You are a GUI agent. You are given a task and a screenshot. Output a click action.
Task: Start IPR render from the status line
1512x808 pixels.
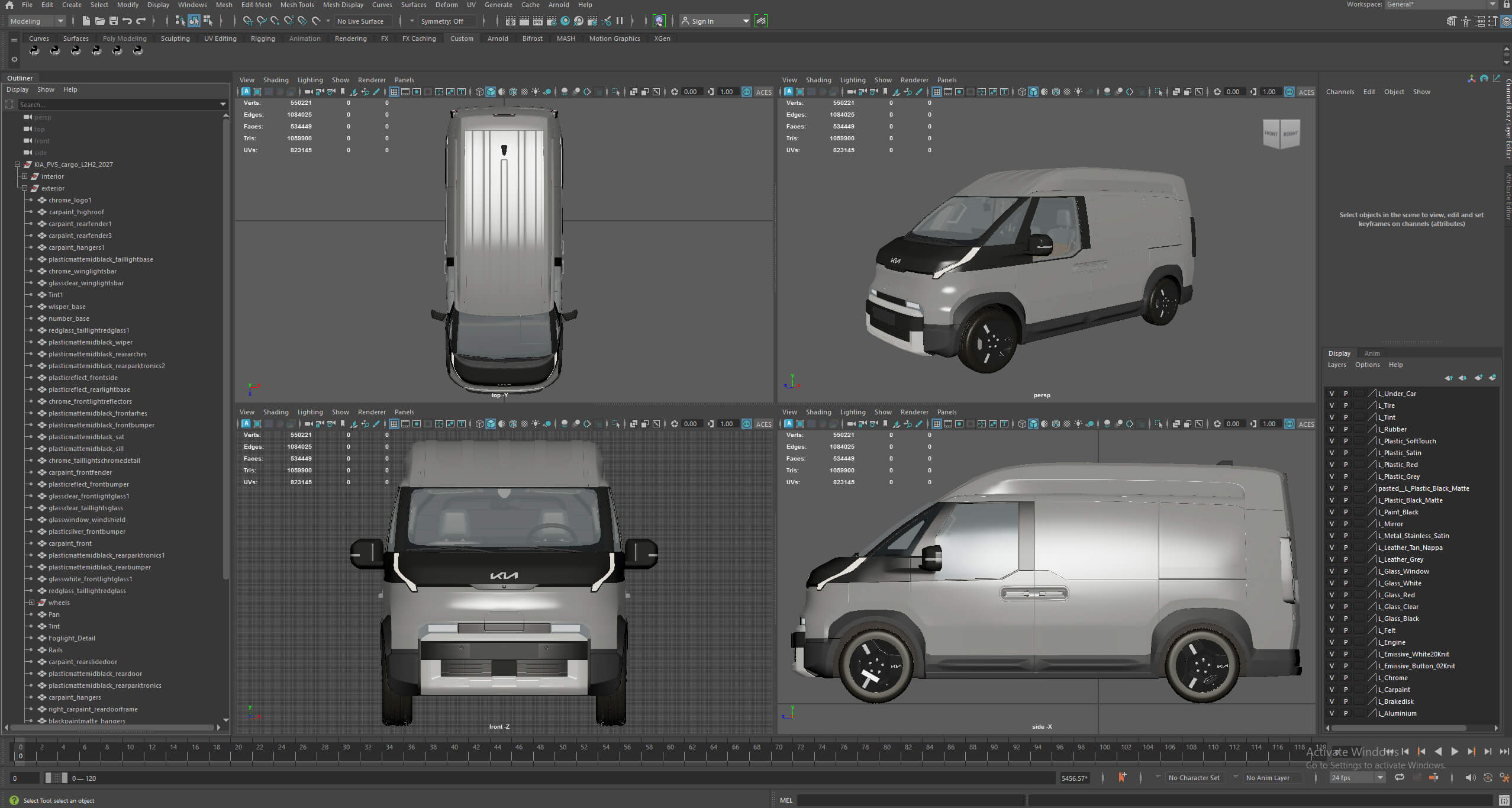pyautogui.click(x=538, y=21)
